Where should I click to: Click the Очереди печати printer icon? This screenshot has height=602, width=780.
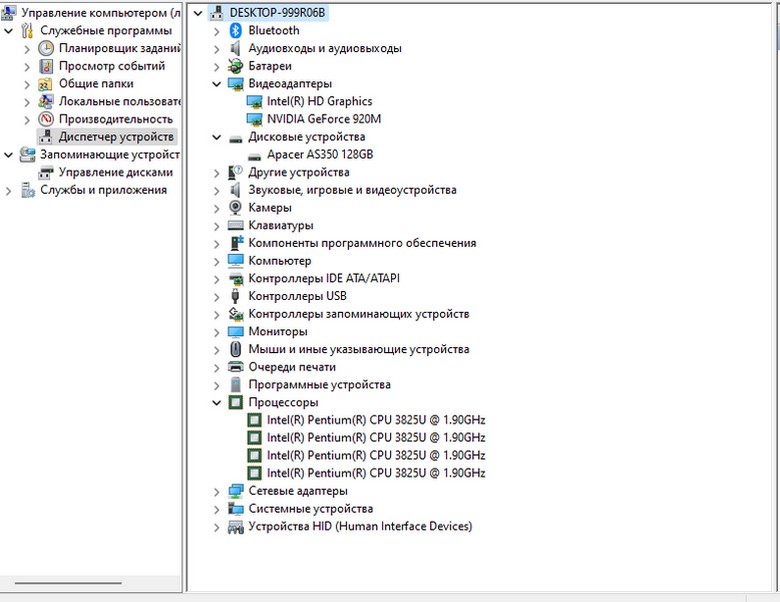tap(236, 367)
